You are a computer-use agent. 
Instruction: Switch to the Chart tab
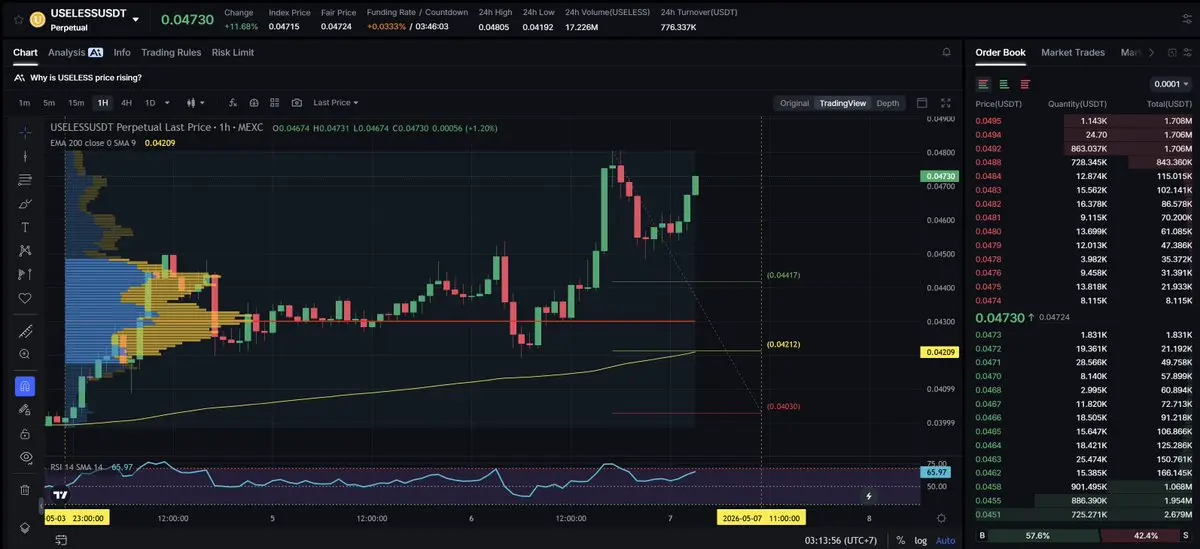coord(25,52)
